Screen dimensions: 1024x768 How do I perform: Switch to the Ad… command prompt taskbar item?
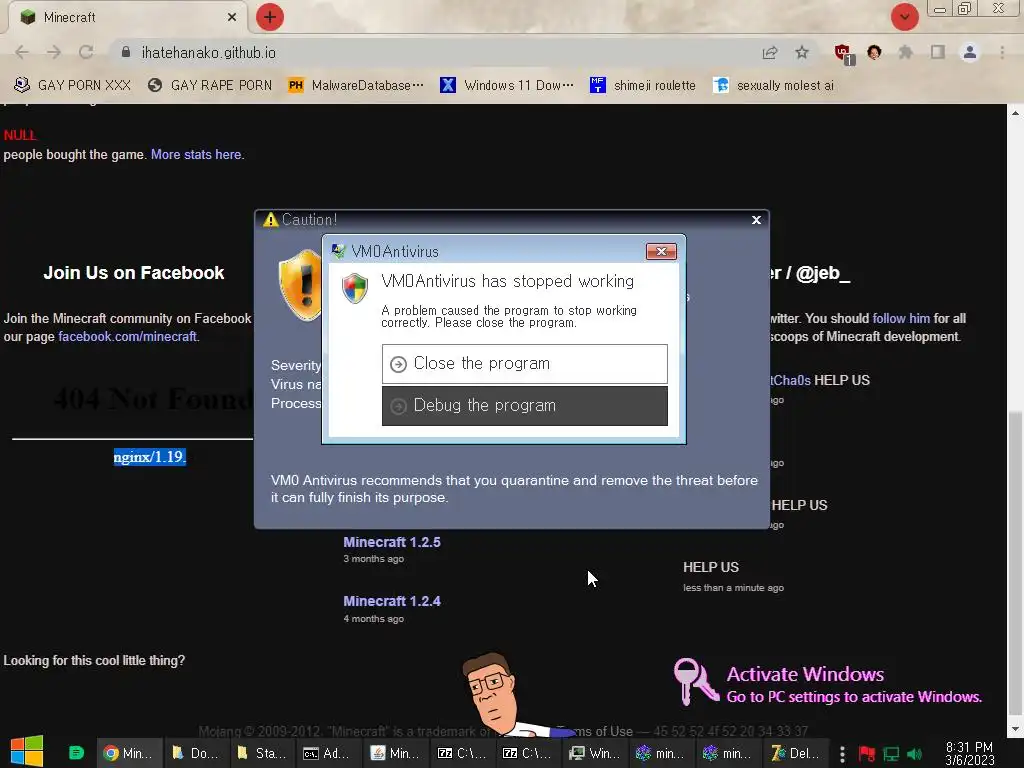tap(327, 753)
